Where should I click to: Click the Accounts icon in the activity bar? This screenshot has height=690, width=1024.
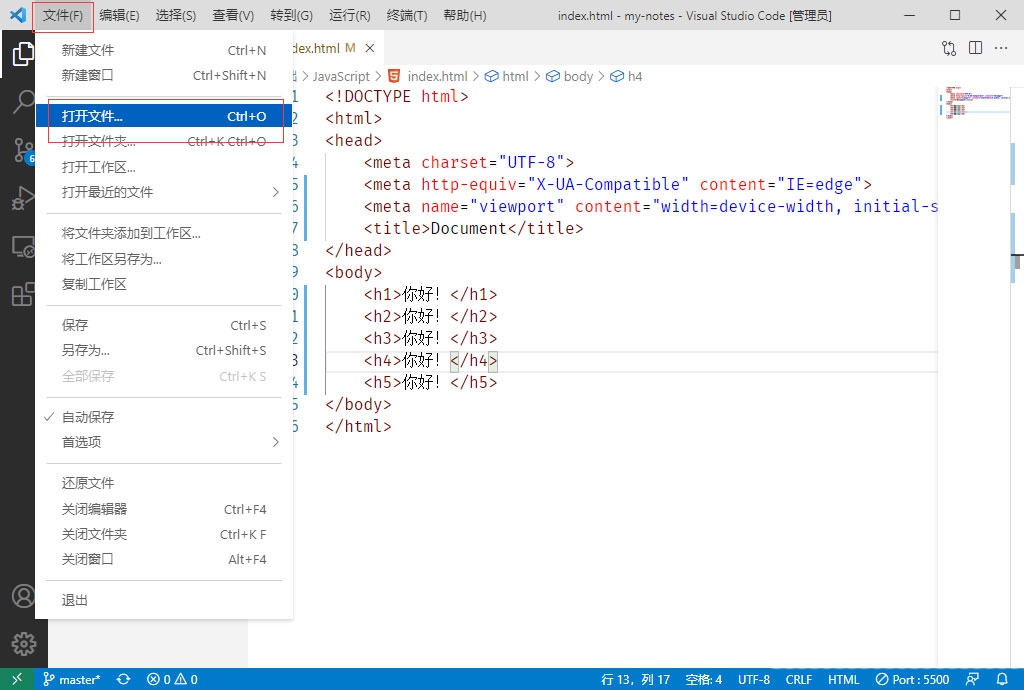[22, 595]
